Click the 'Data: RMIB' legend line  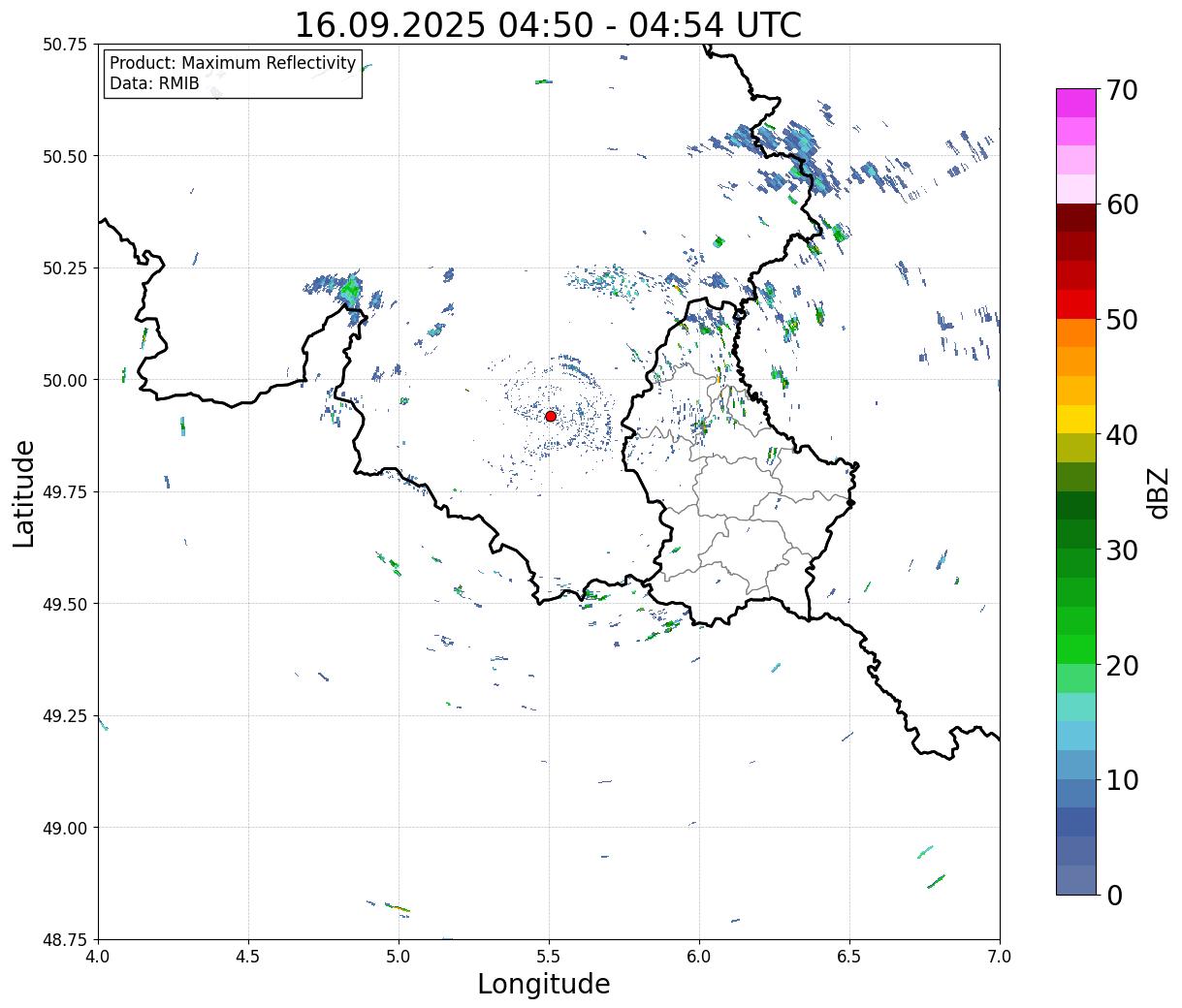pyautogui.click(x=154, y=83)
